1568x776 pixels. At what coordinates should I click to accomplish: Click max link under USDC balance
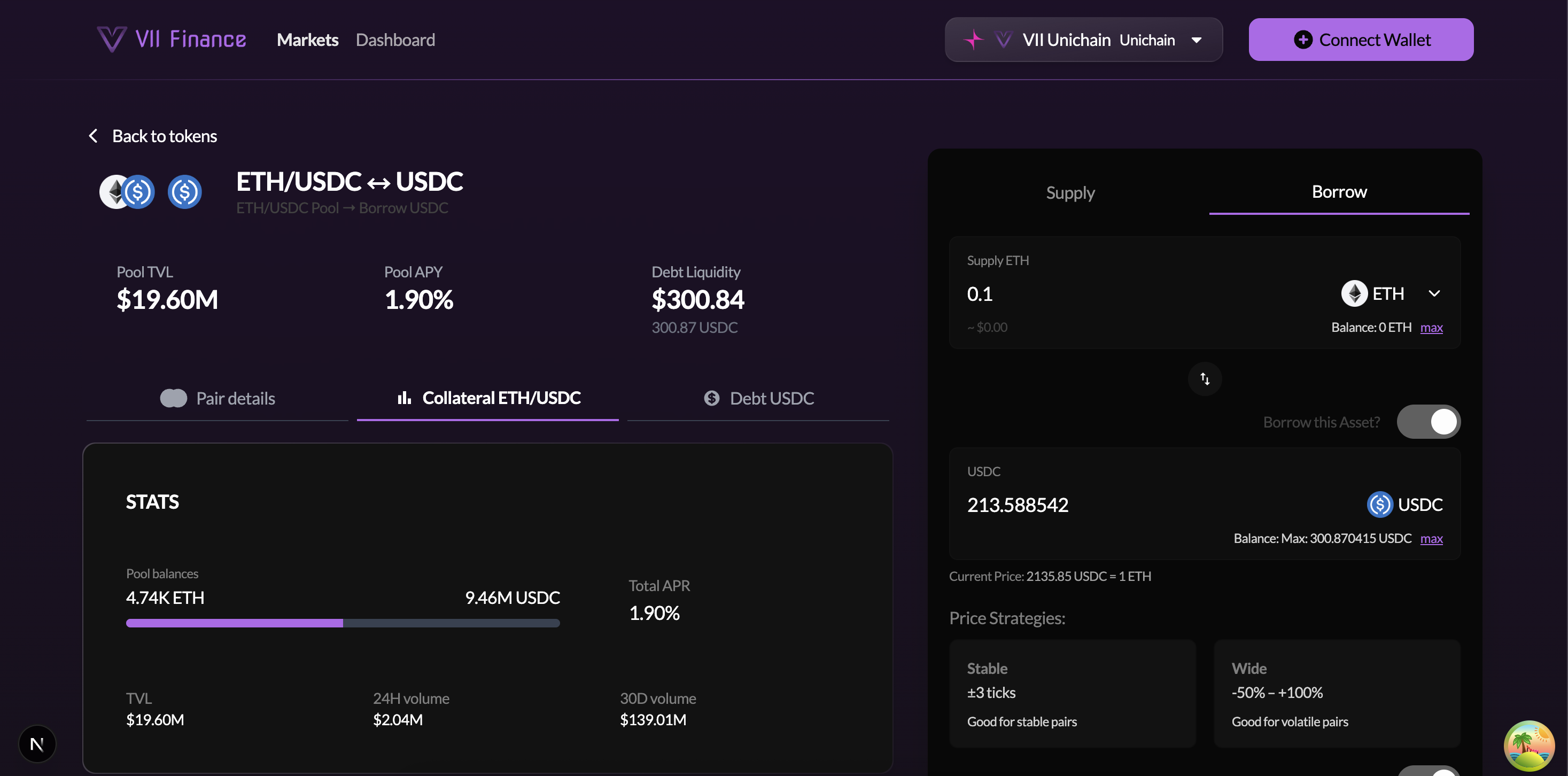[x=1431, y=539]
